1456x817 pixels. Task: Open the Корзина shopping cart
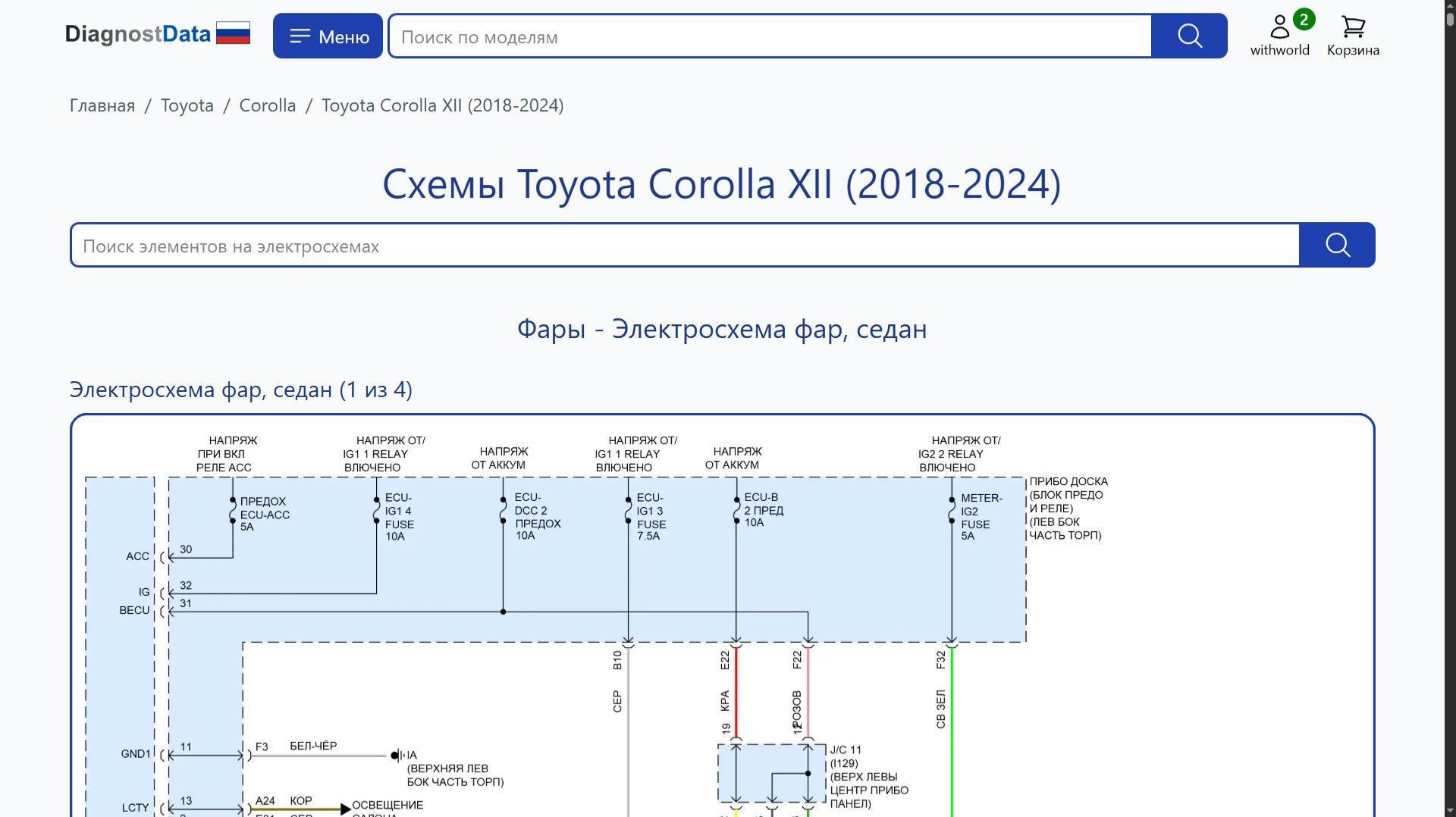click(x=1353, y=36)
